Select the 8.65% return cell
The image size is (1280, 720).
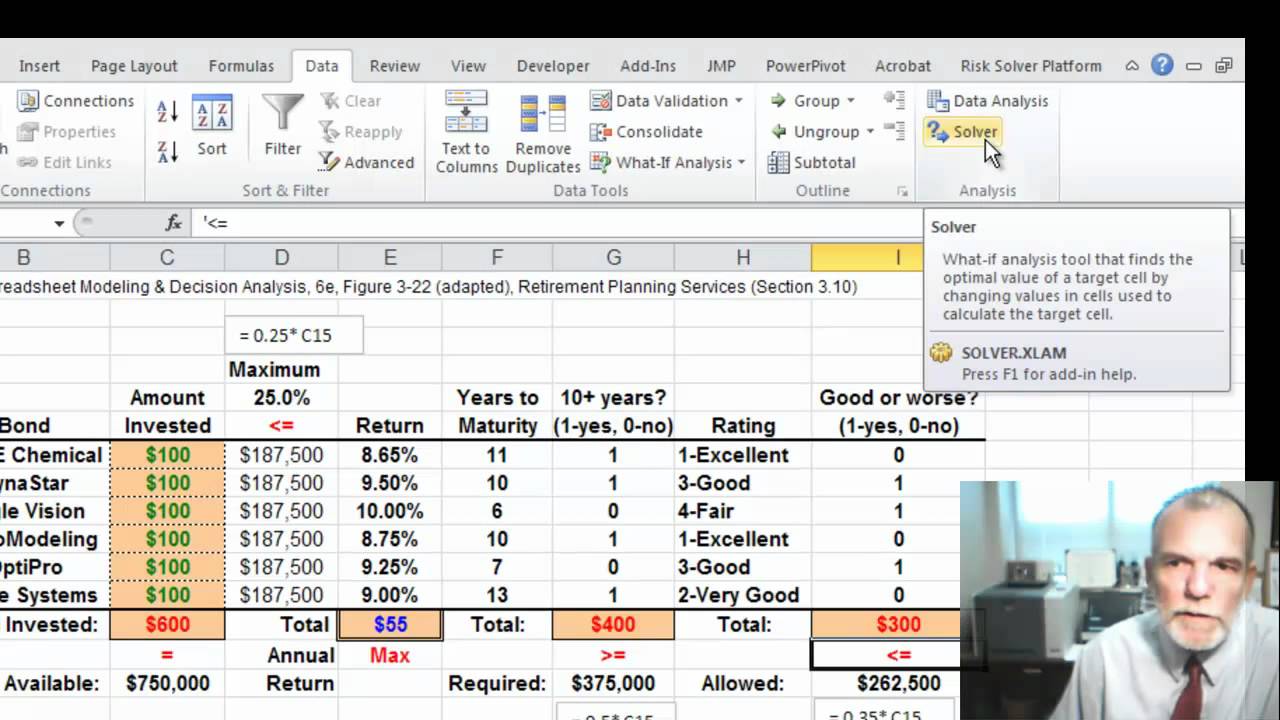[390, 455]
